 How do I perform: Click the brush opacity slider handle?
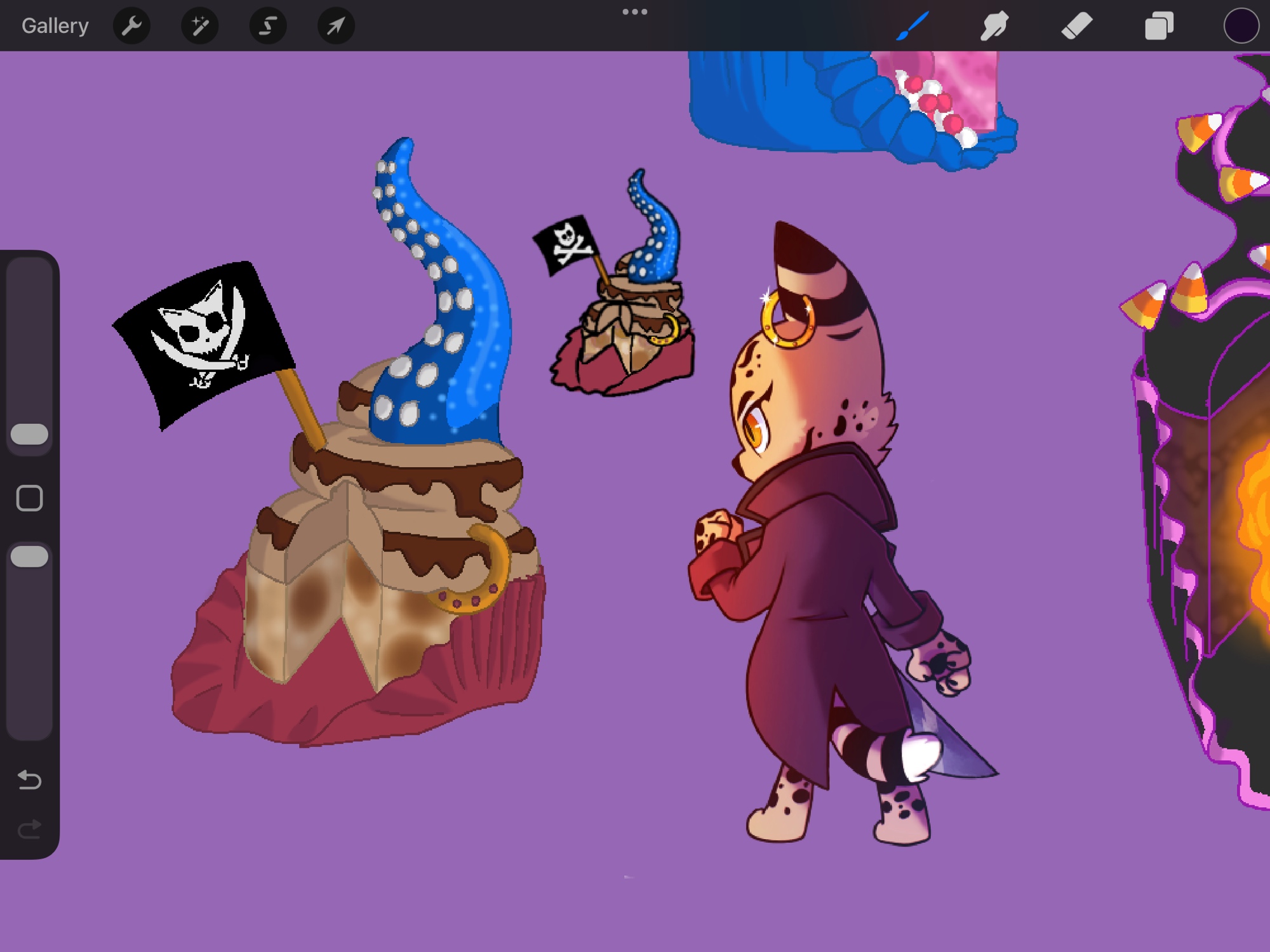pyautogui.click(x=30, y=557)
